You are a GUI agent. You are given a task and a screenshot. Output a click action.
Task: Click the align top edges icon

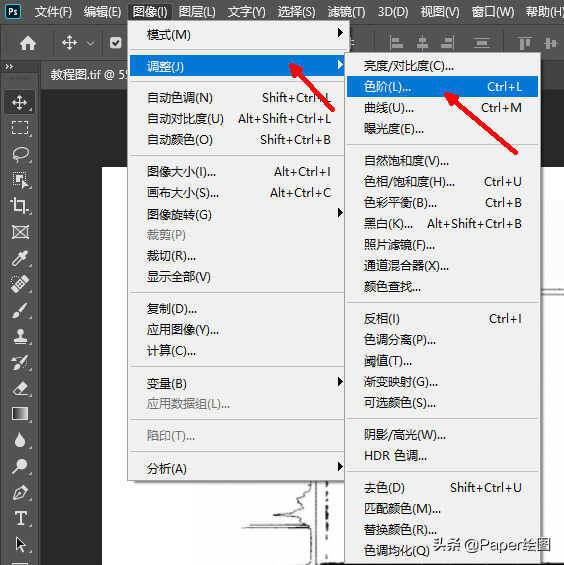[x=525, y=43]
